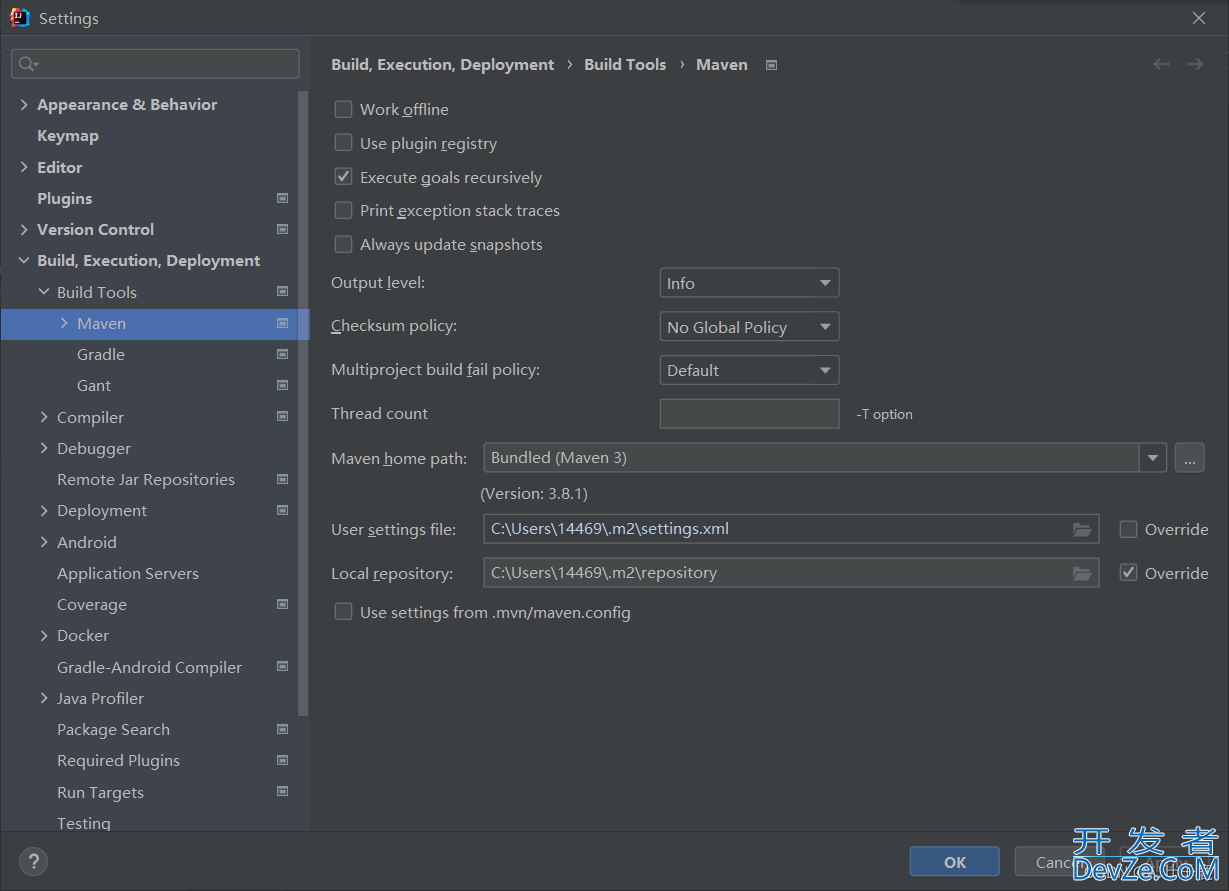
Task: Click the Thread count input field
Action: pos(749,414)
